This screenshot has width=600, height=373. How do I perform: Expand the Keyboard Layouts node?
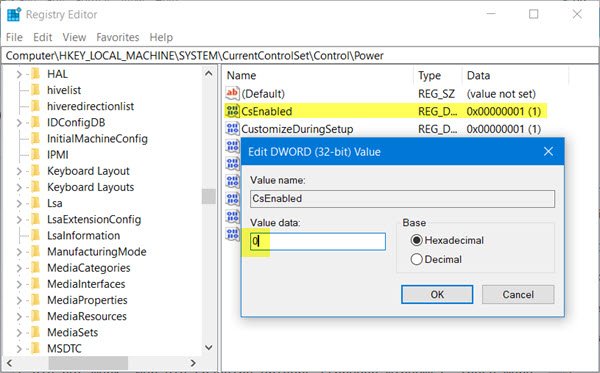19,187
